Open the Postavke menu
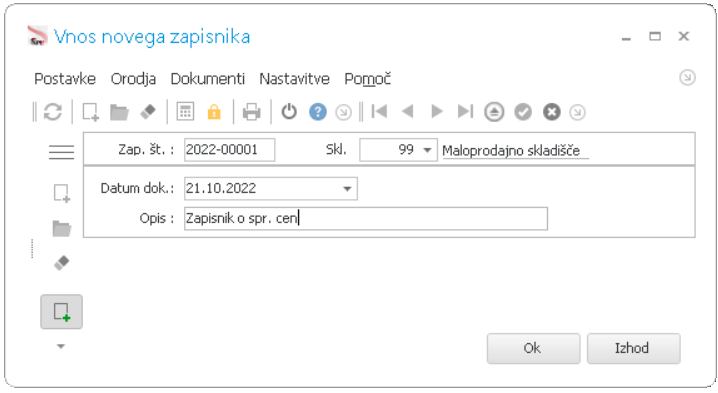Viewport: 718px width, 393px height. (x=65, y=79)
